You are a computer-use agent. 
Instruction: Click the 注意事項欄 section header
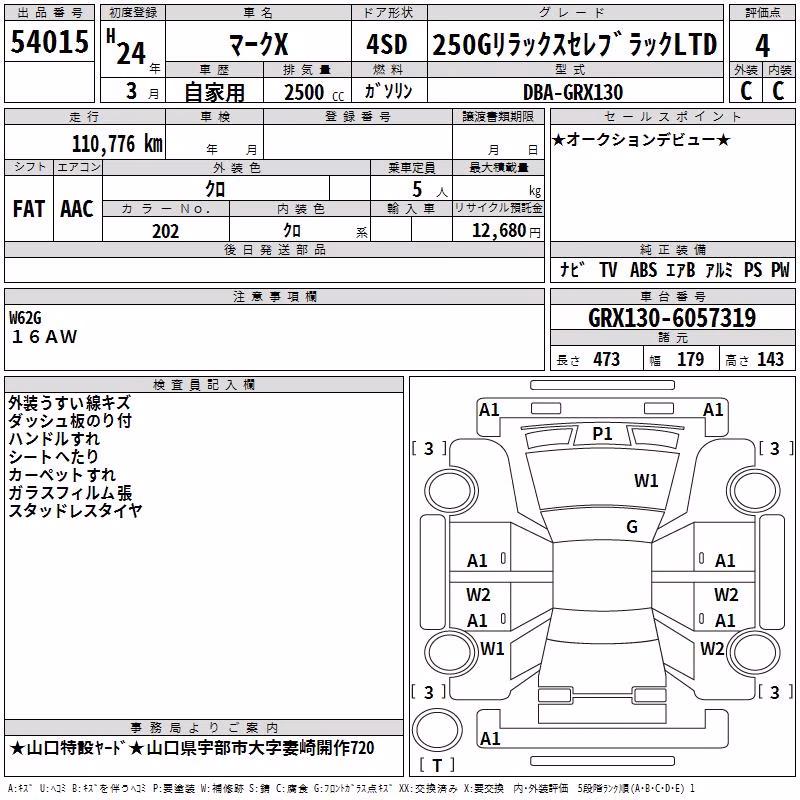pyautogui.click(x=274, y=296)
